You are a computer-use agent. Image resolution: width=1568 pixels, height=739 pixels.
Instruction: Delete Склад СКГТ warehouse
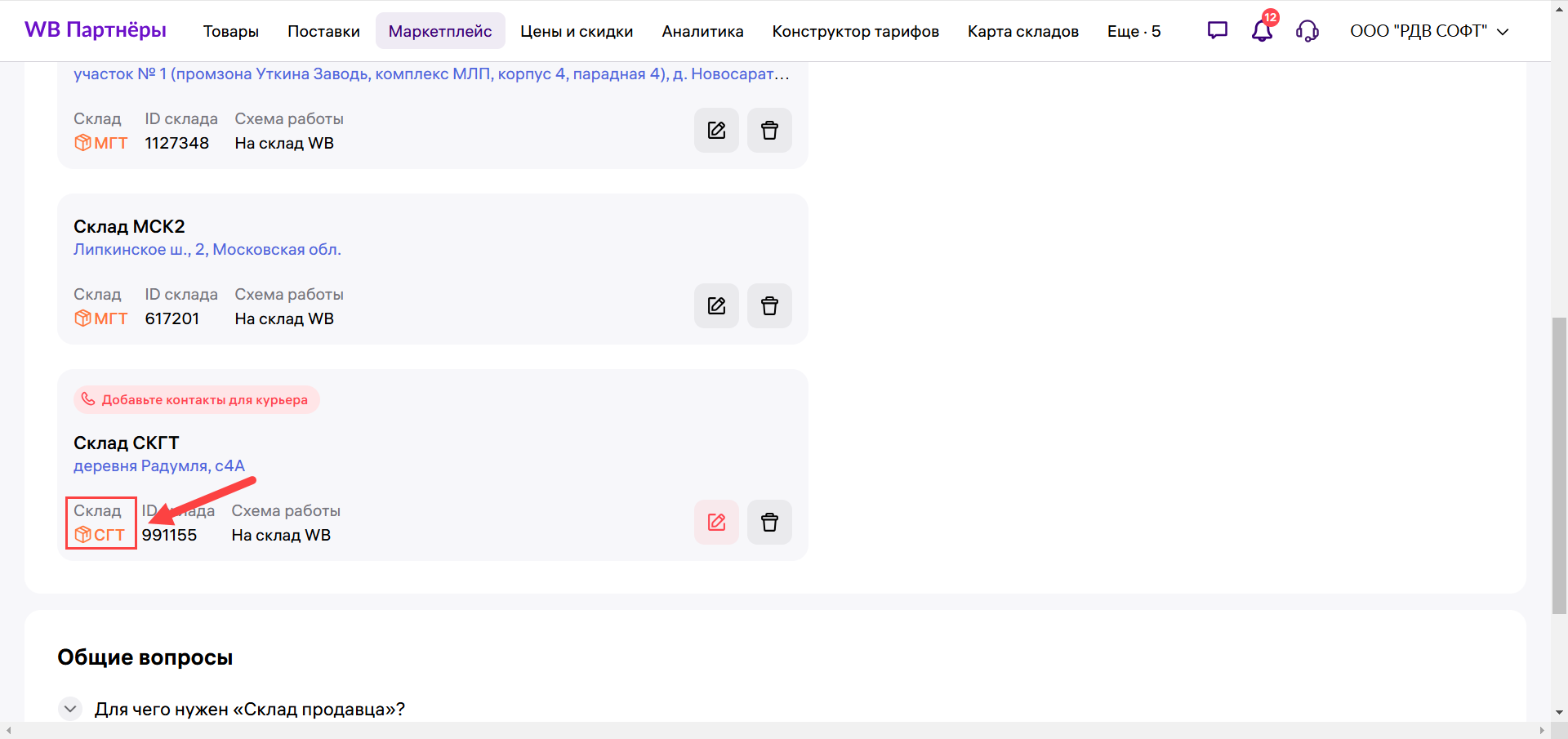[769, 523]
